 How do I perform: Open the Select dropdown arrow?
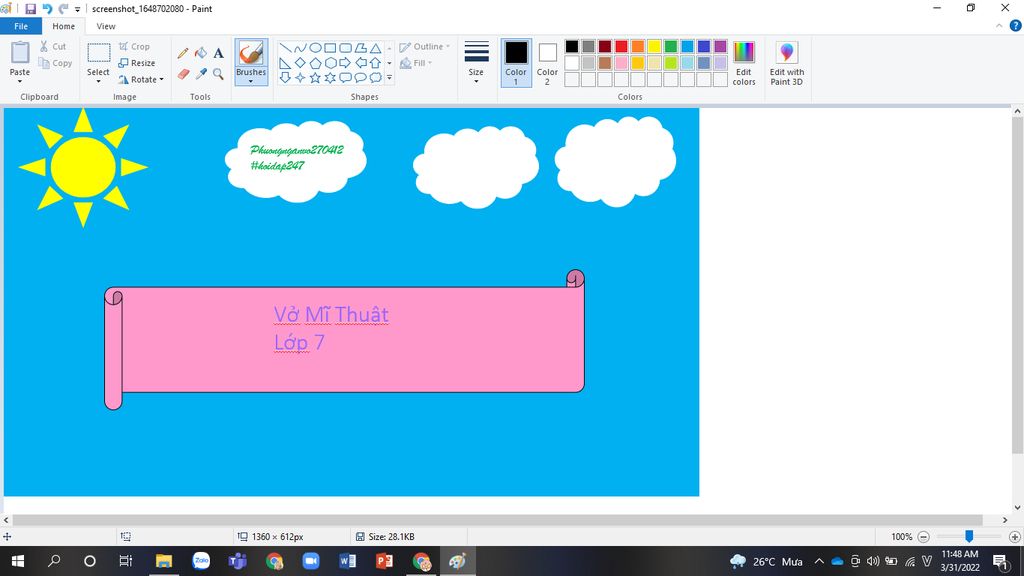coord(98,81)
